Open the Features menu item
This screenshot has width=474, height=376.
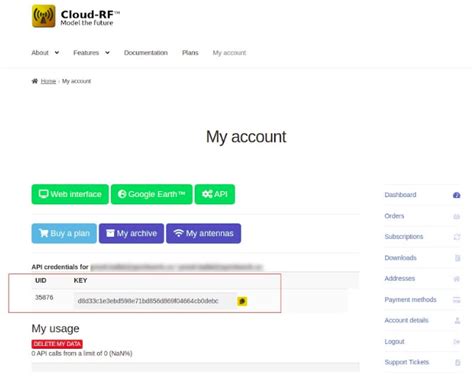point(86,53)
